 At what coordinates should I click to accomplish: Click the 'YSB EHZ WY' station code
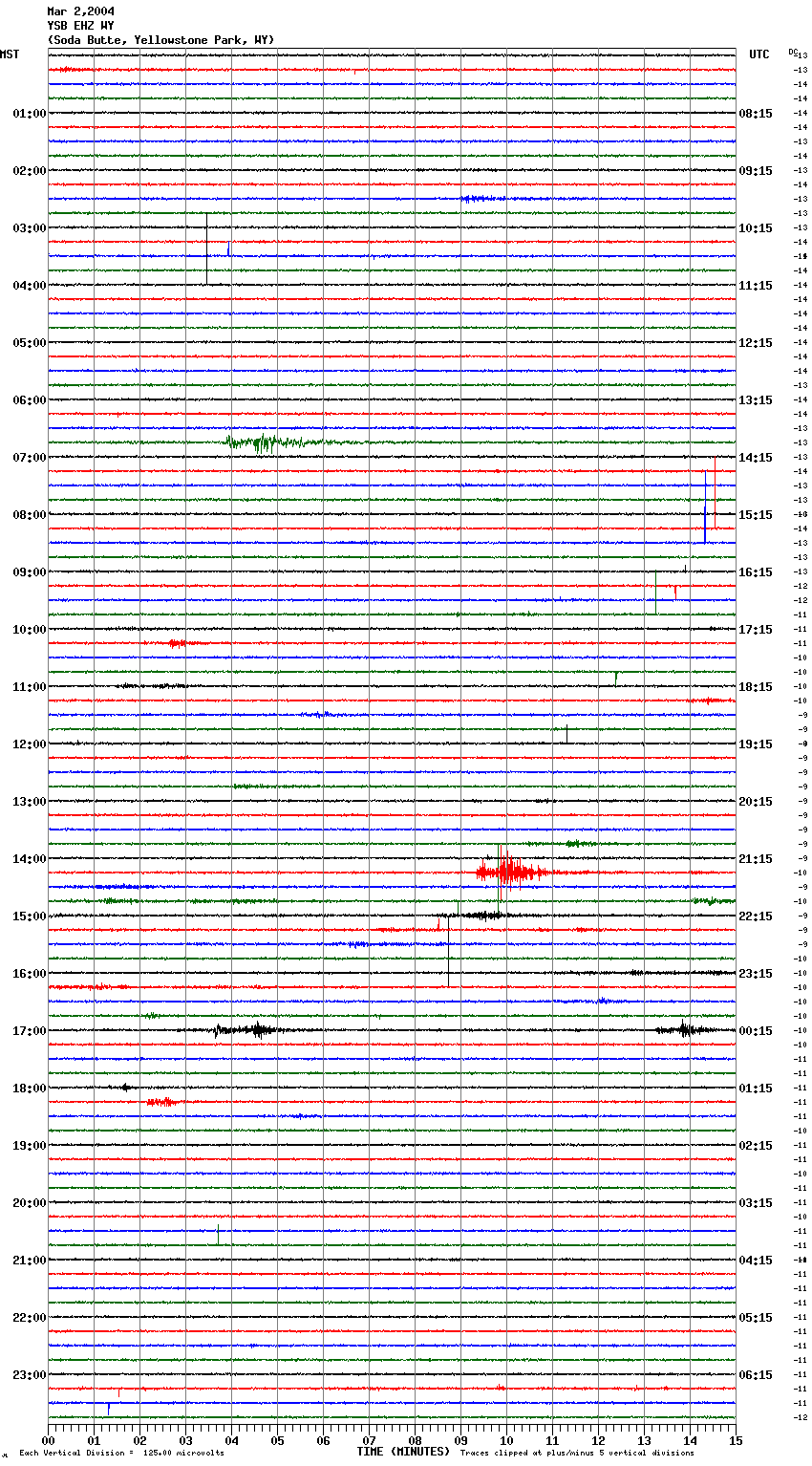coord(80,26)
